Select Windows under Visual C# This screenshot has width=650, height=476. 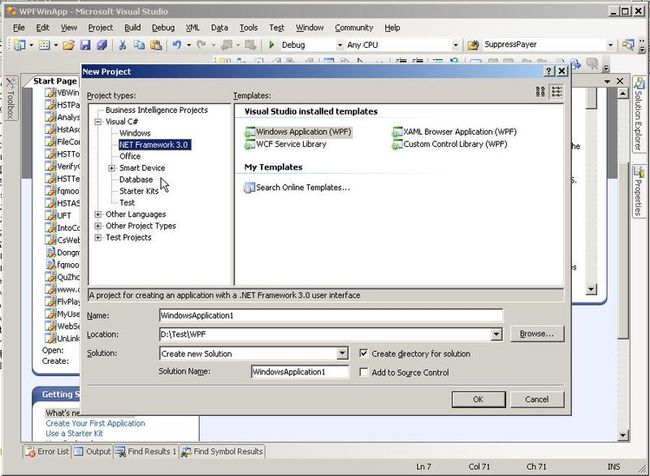pos(135,133)
